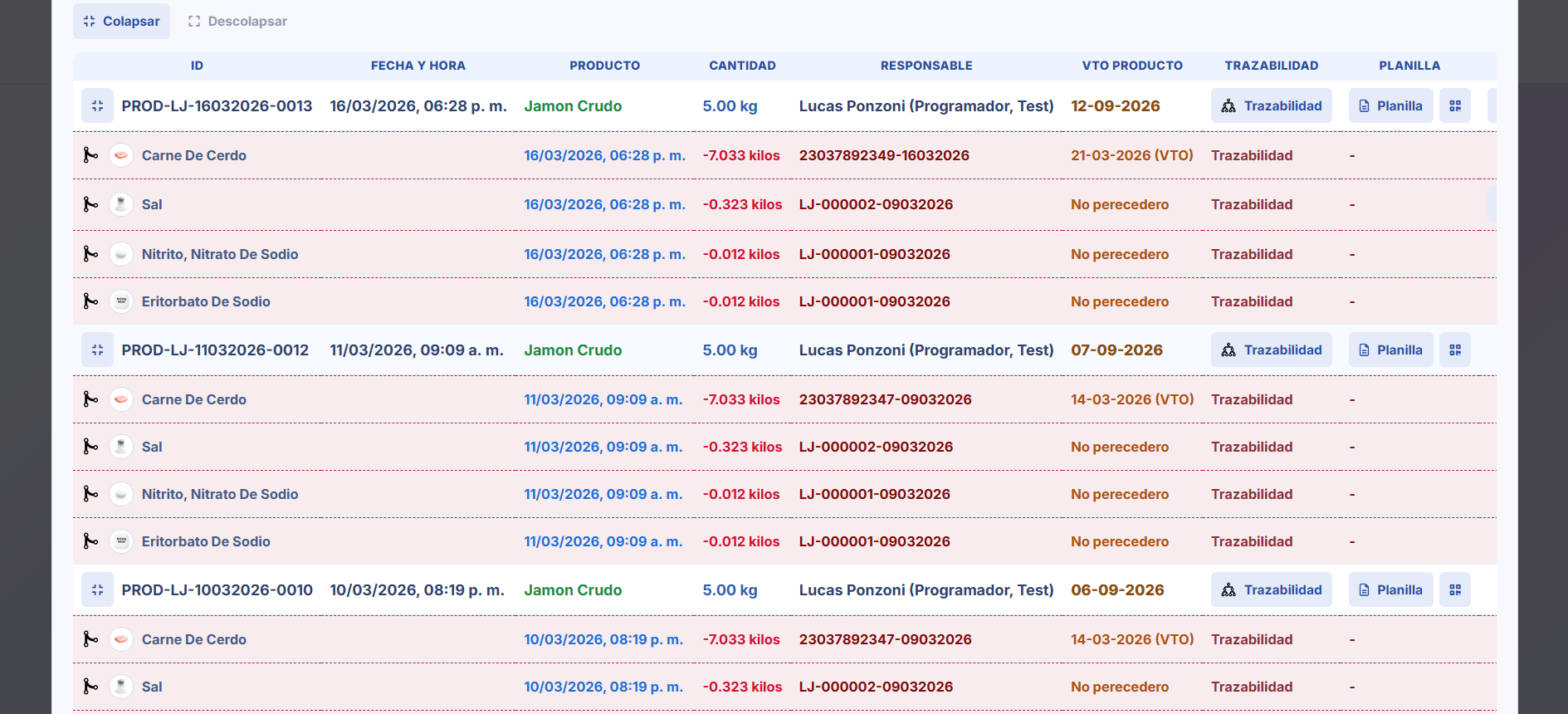Click the FECHA Y HORA column header

[x=418, y=66]
